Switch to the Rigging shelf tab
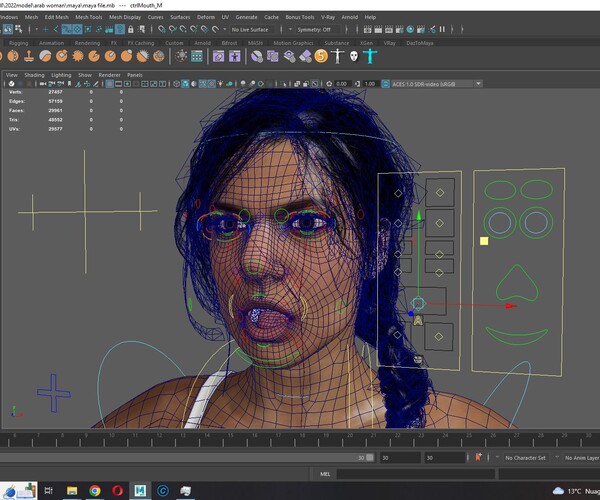 click(x=18, y=43)
